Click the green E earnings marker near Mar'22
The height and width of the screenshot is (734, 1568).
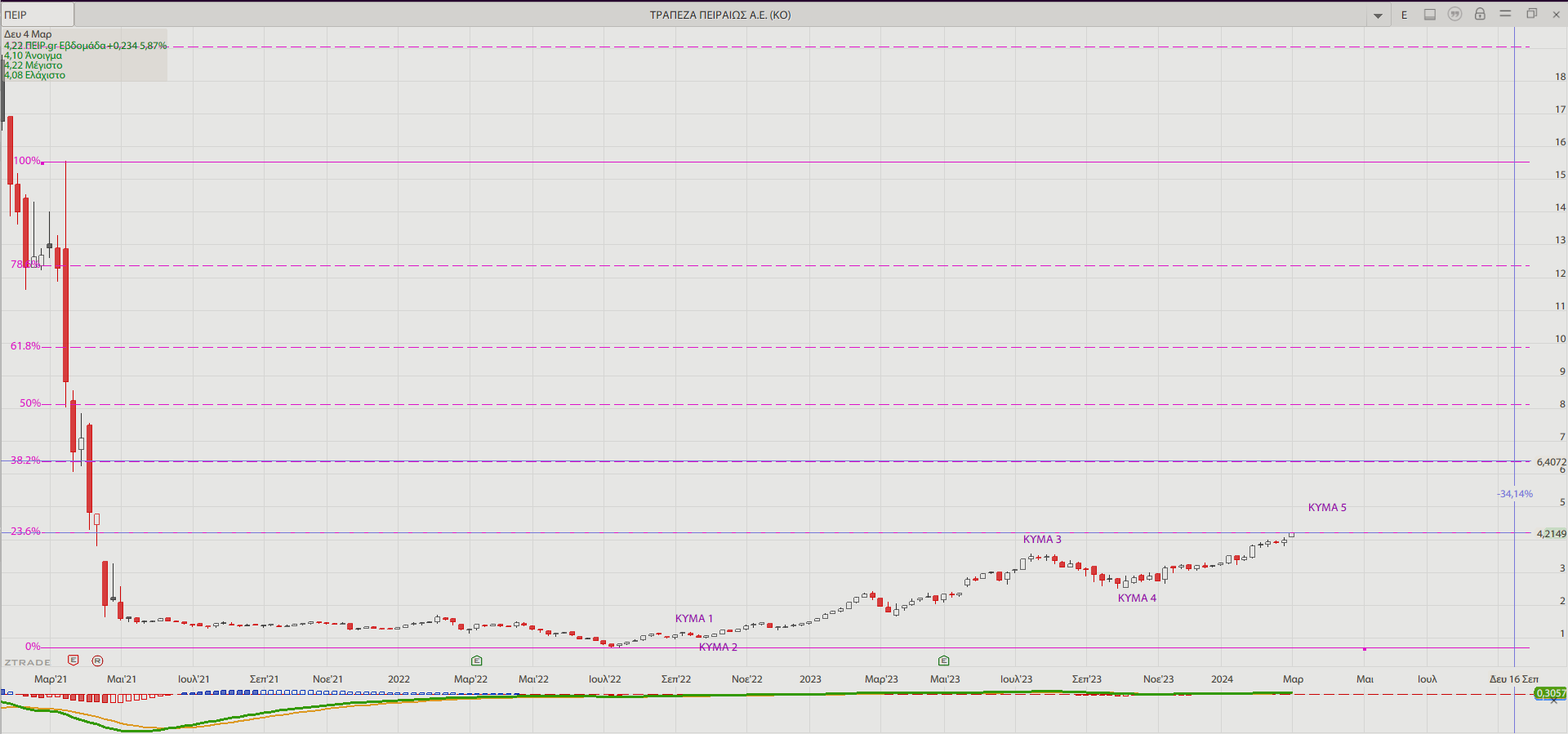477,661
